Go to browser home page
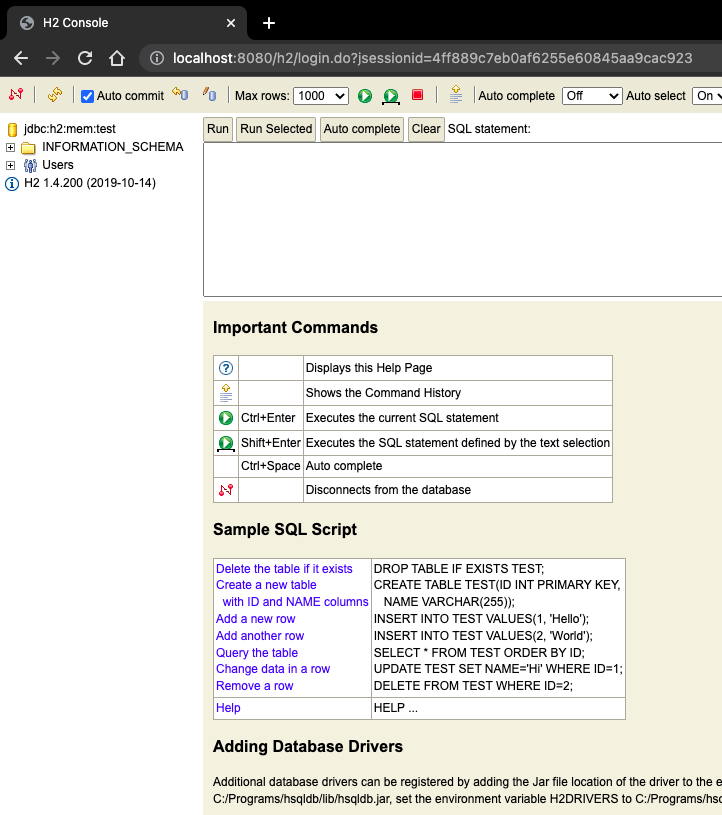This screenshot has height=815, width=722. click(117, 58)
